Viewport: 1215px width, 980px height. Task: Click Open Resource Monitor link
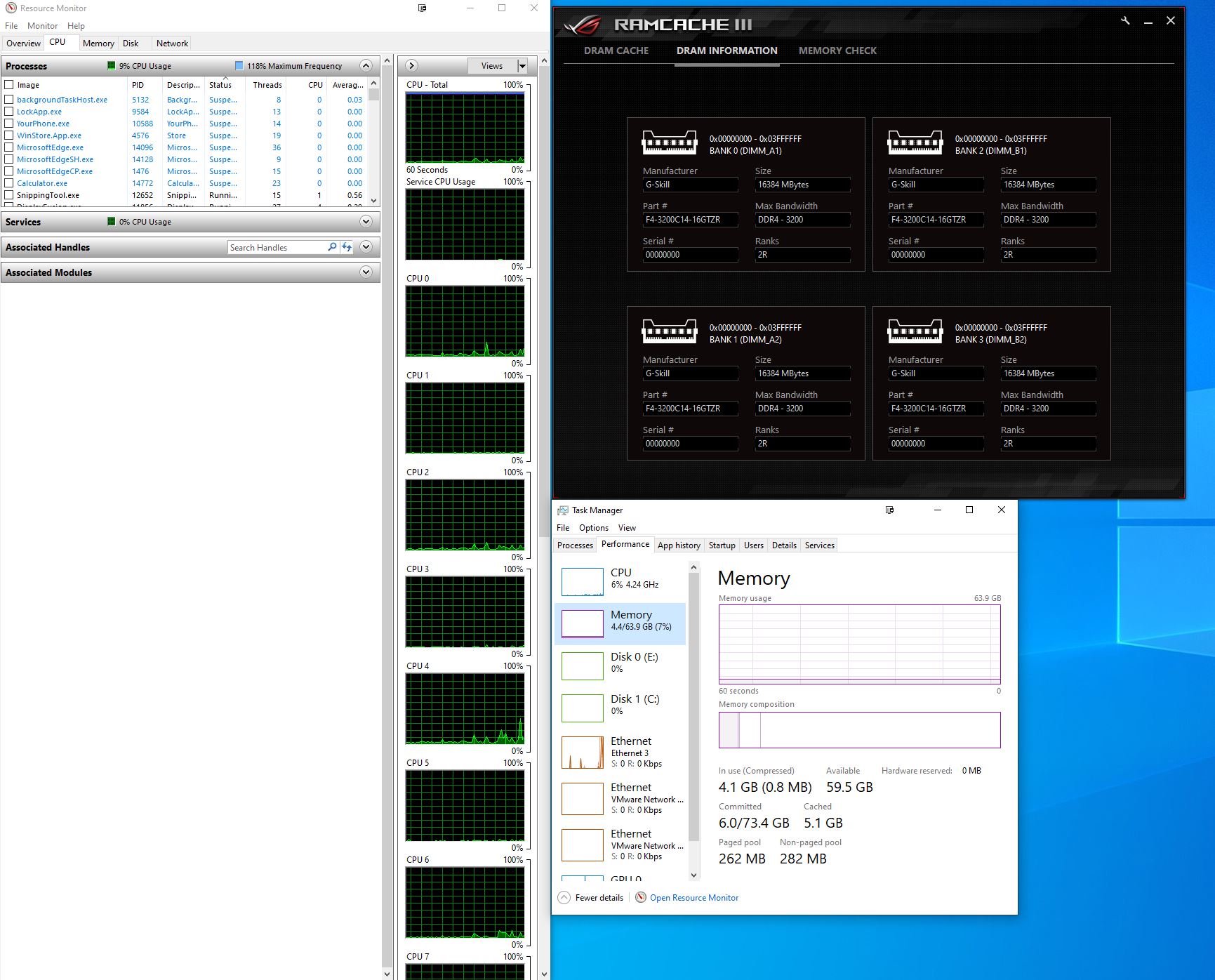(x=694, y=898)
